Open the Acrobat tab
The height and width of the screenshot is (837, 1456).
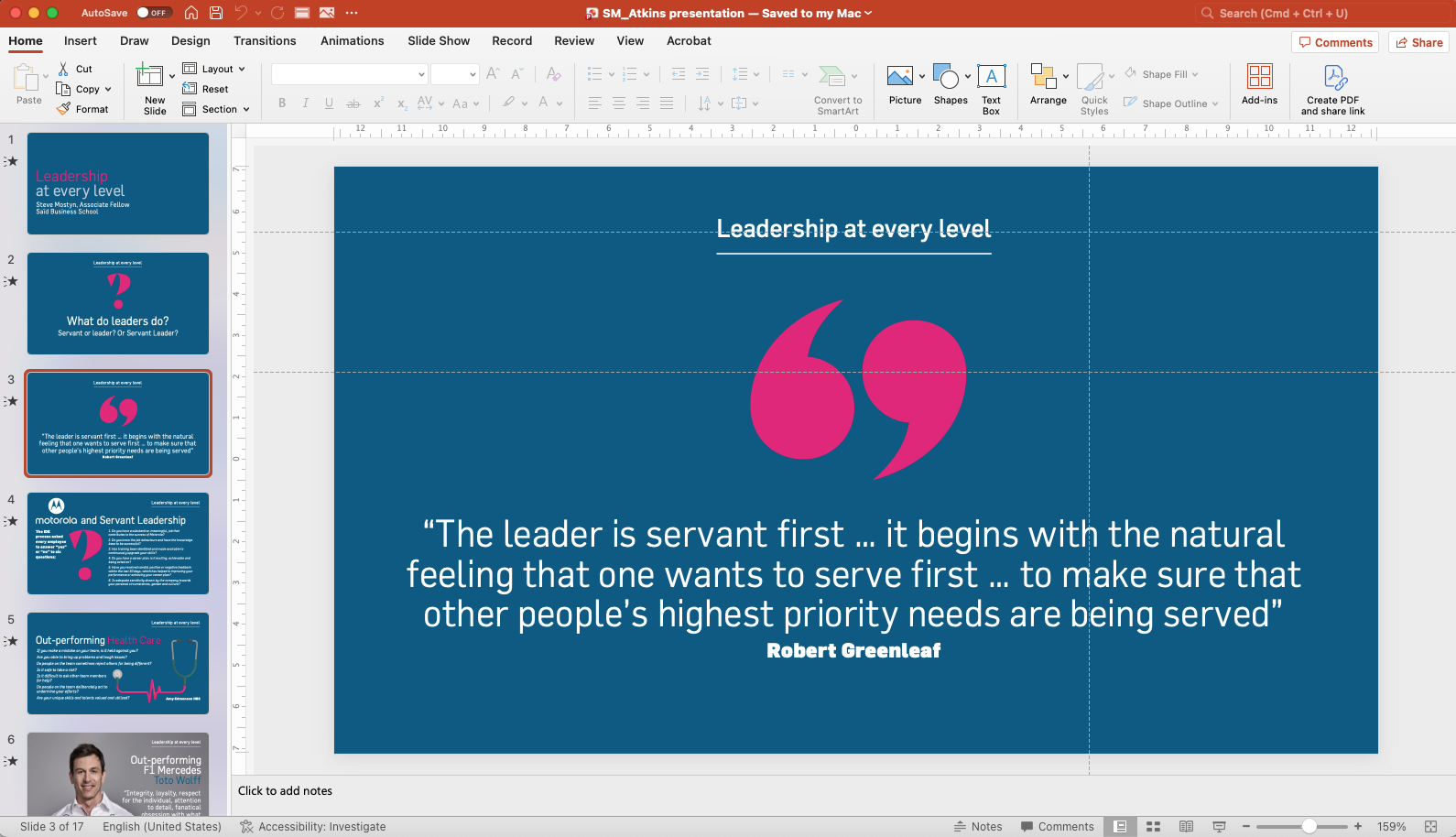point(689,41)
